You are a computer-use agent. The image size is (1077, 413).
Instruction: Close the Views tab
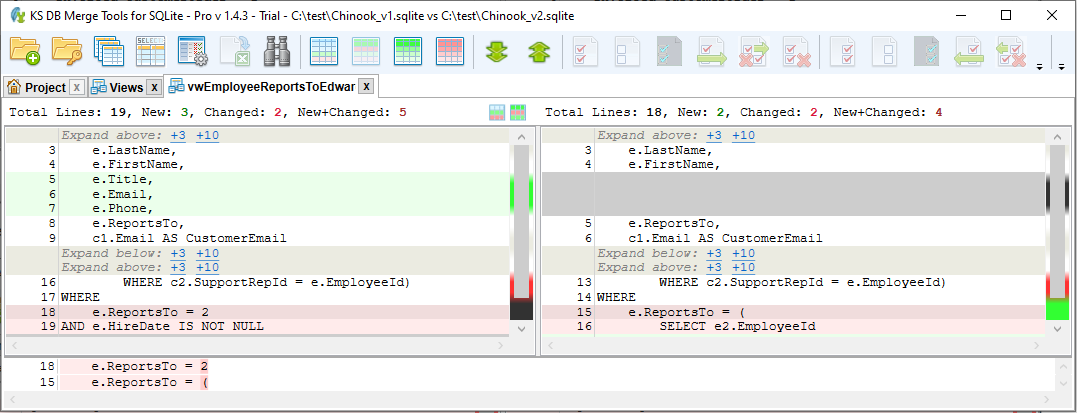pos(155,87)
